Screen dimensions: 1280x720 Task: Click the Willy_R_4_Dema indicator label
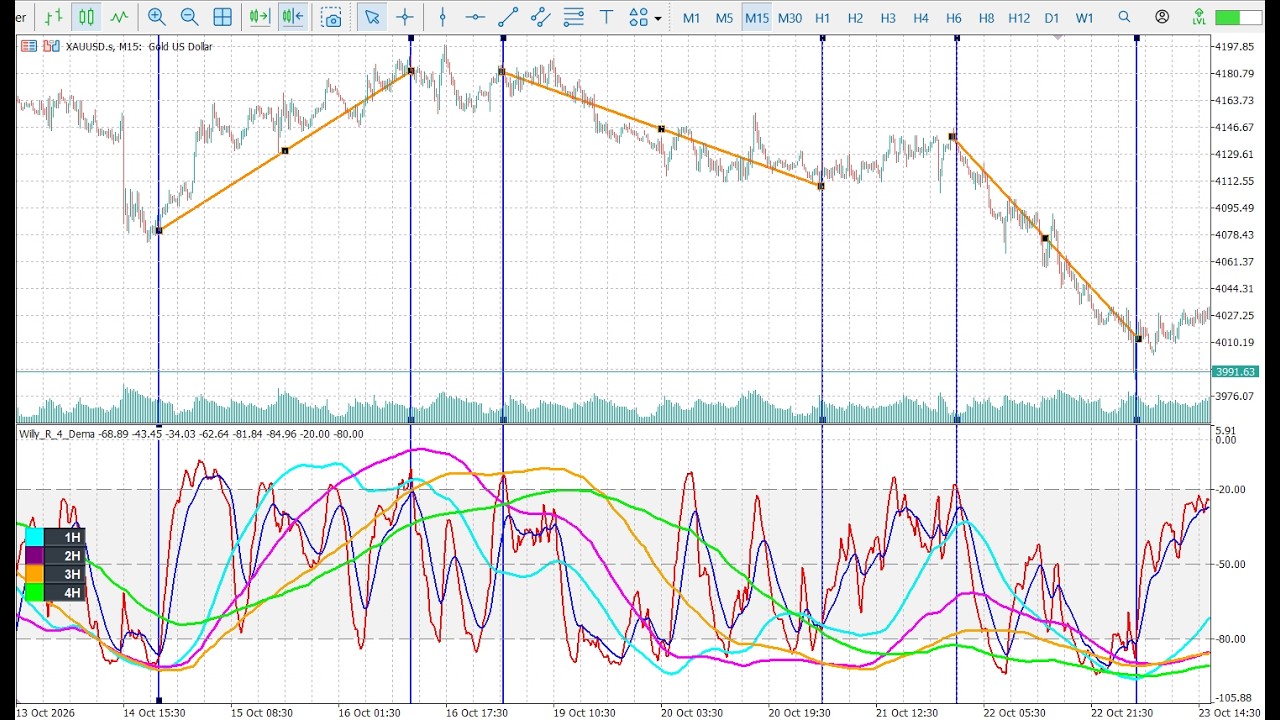(x=56, y=434)
